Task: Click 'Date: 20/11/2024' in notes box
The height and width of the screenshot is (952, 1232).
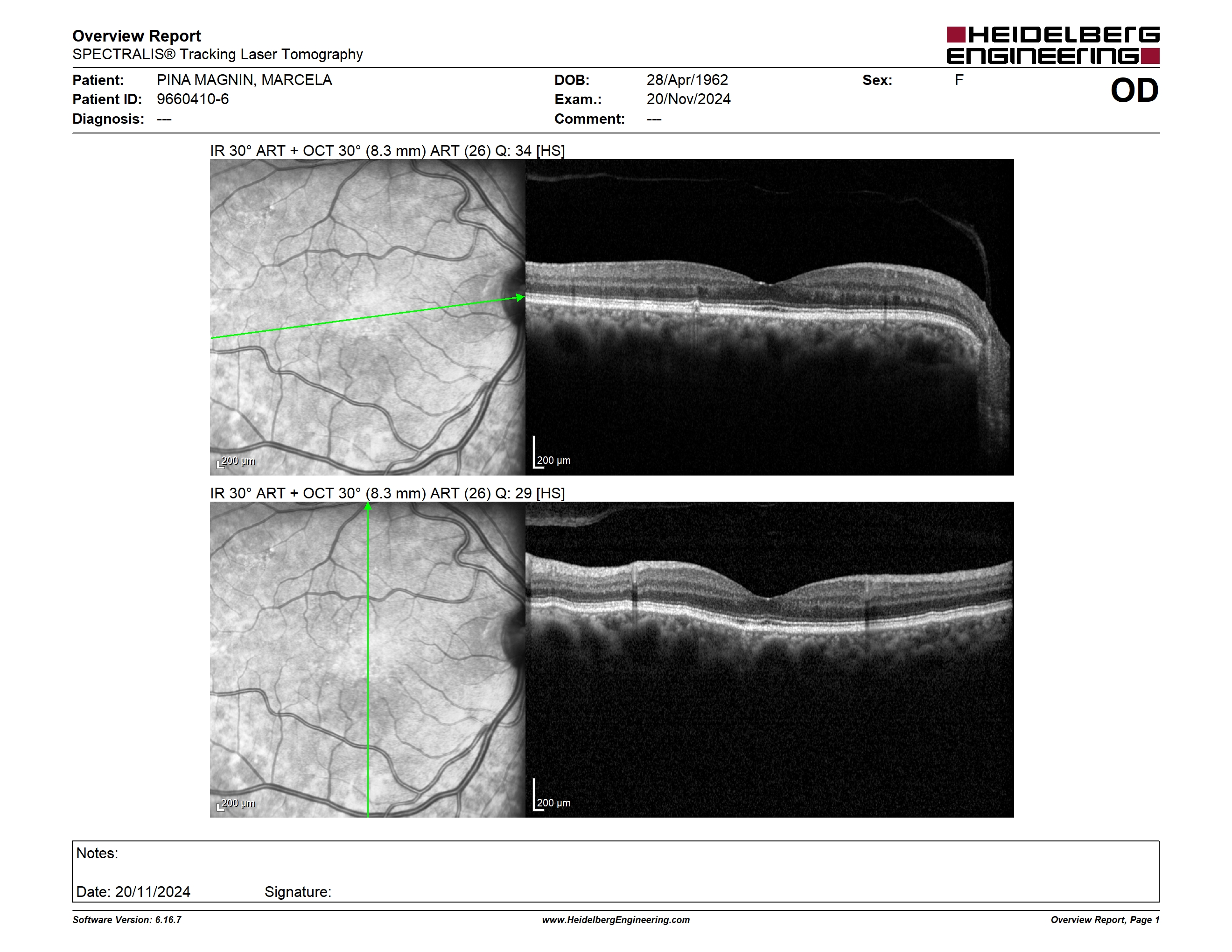Action: point(133,892)
